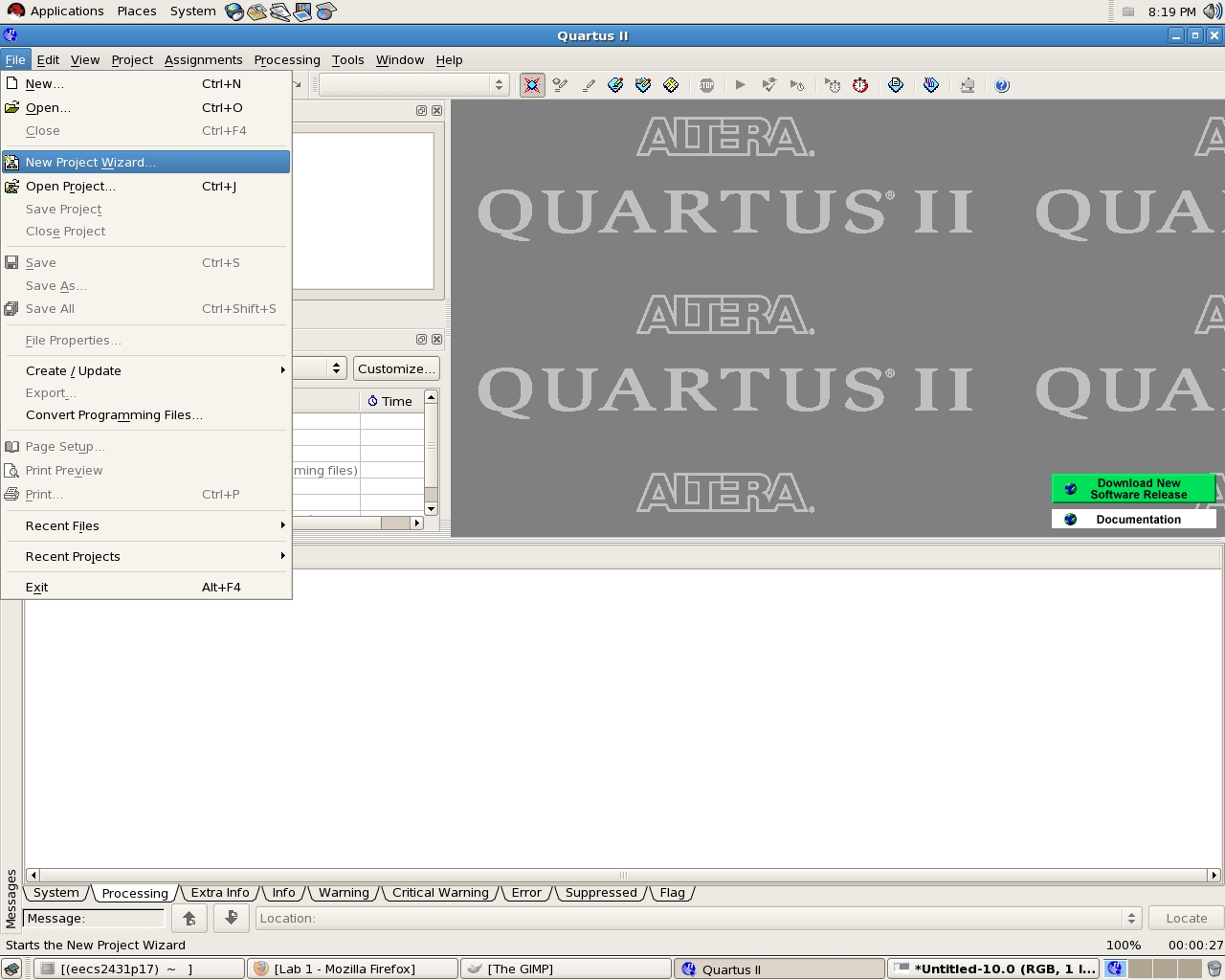Click the blue Help question mark icon

[x=1002, y=85]
